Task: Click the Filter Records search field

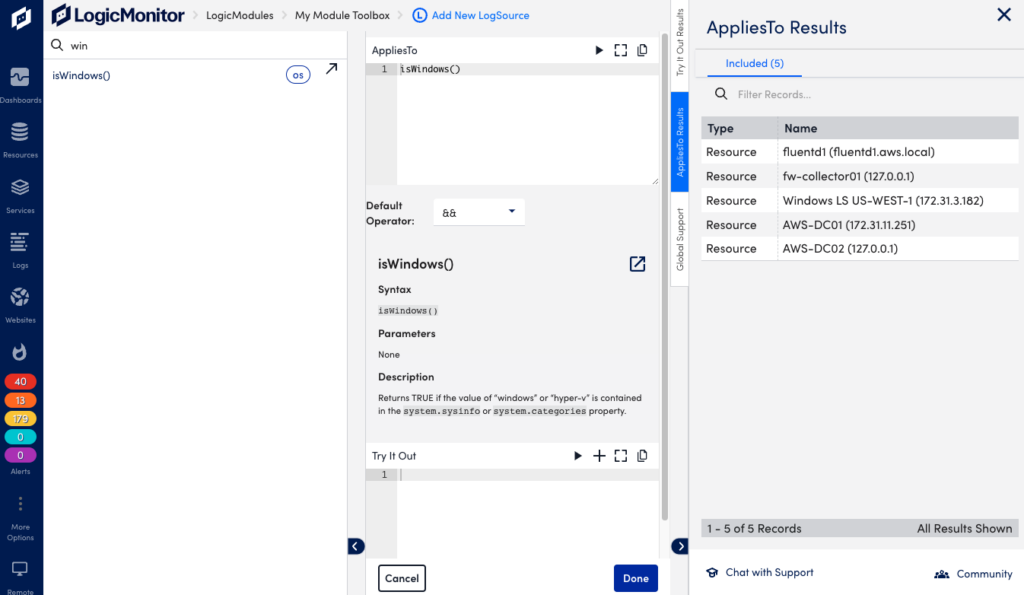Action: pyautogui.click(x=860, y=94)
